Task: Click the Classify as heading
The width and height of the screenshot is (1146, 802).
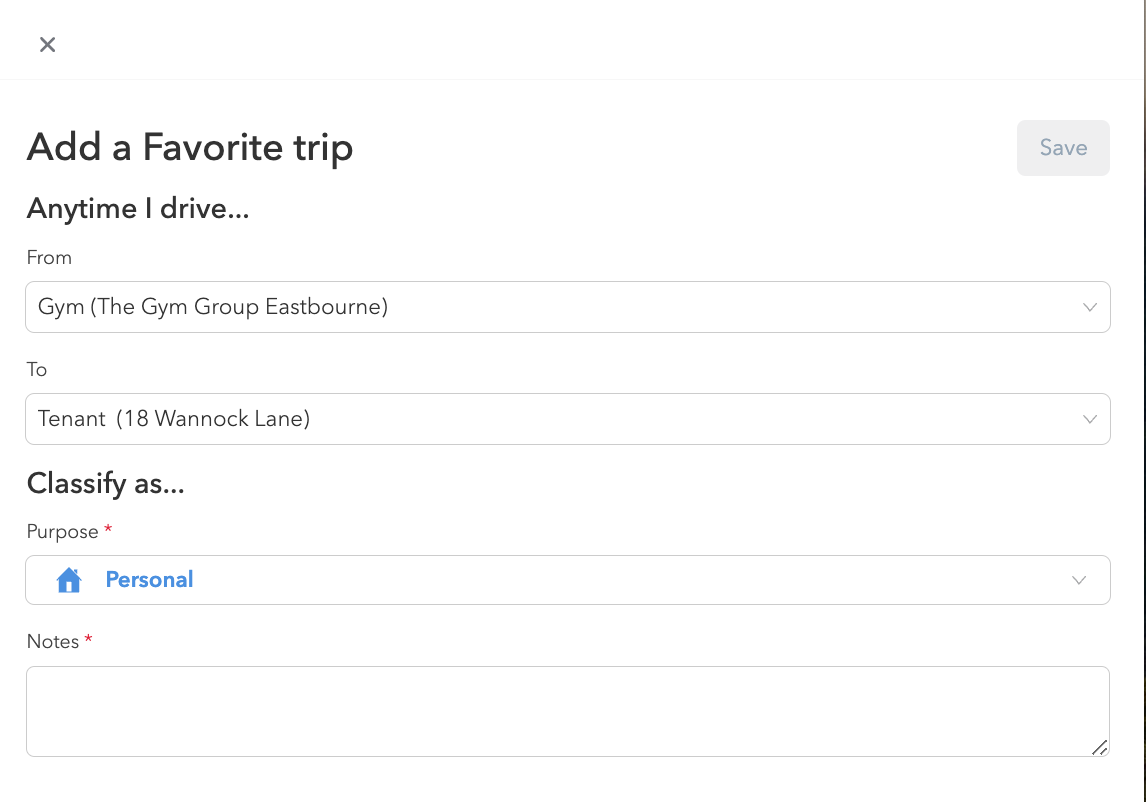Action: tap(106, 484)
